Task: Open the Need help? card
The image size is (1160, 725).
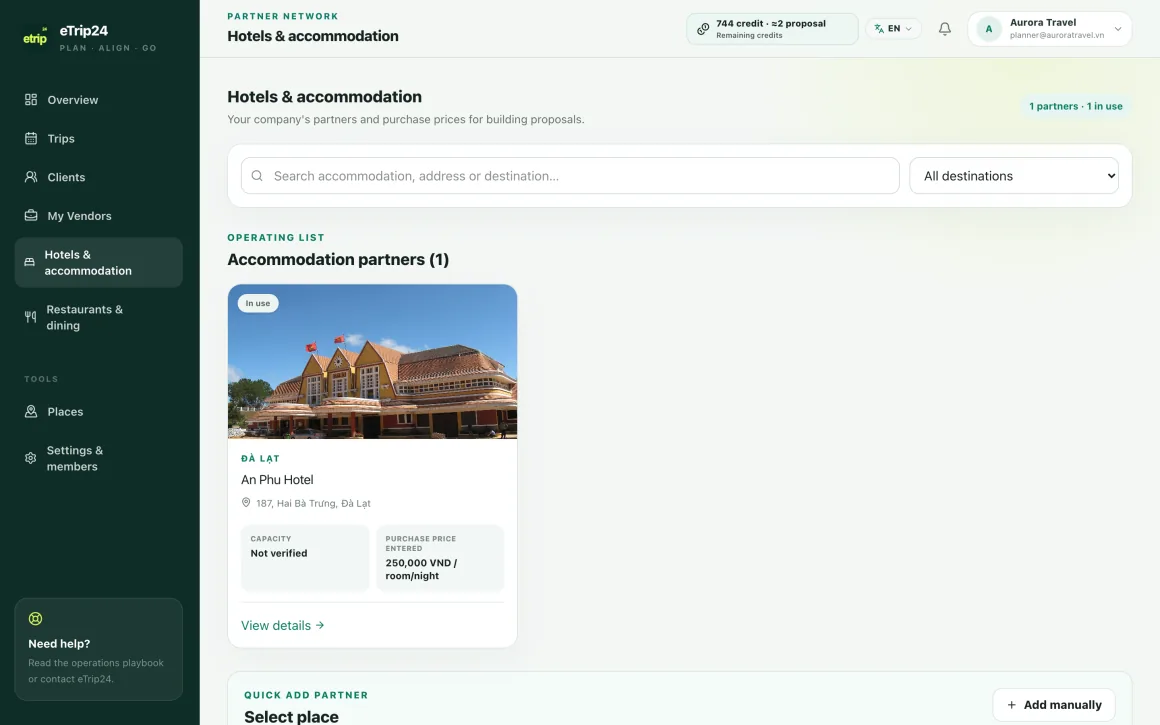Action: click(x=98, y=649)
